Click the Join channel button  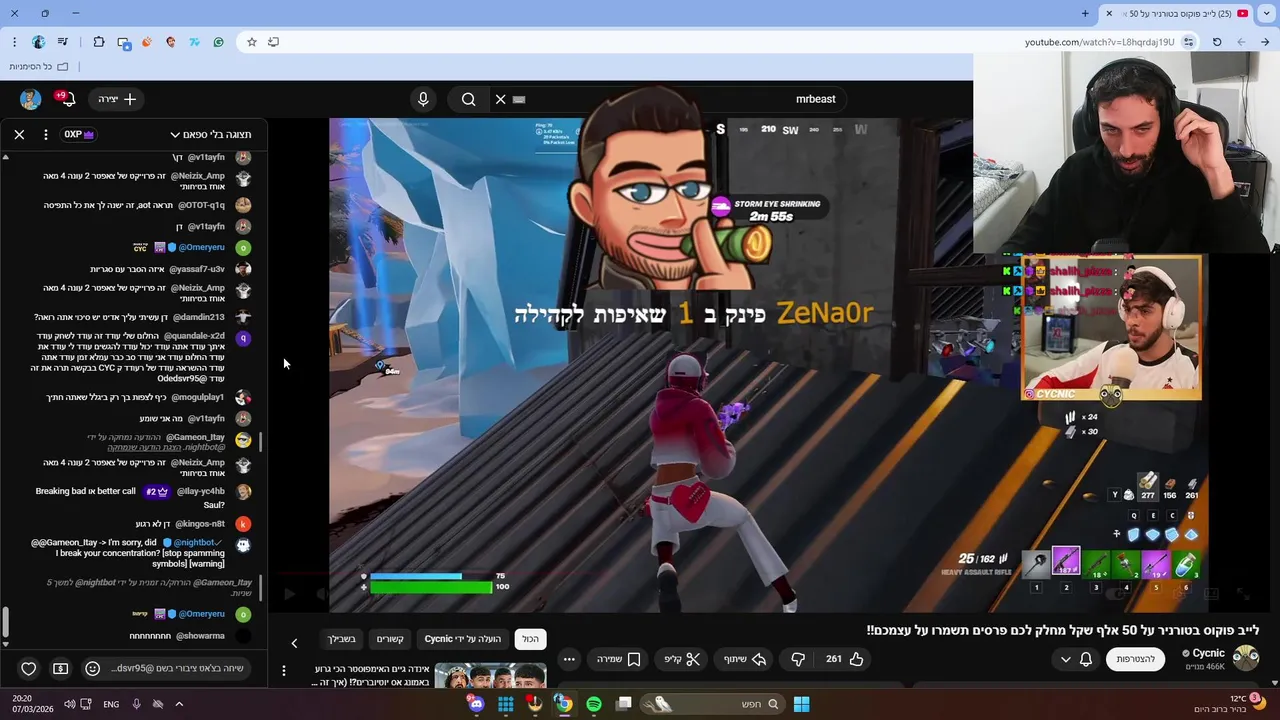1136,659
